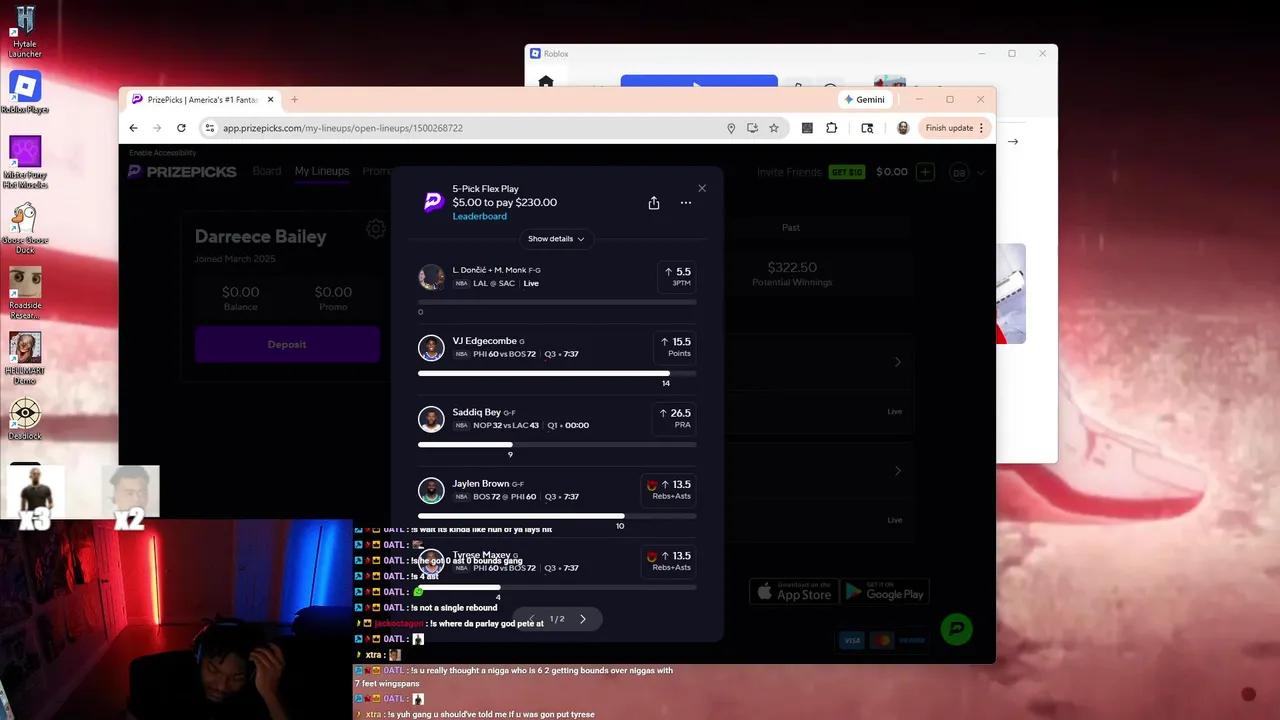
Task: Expand Show details dropdown
Action: [556, 239]
